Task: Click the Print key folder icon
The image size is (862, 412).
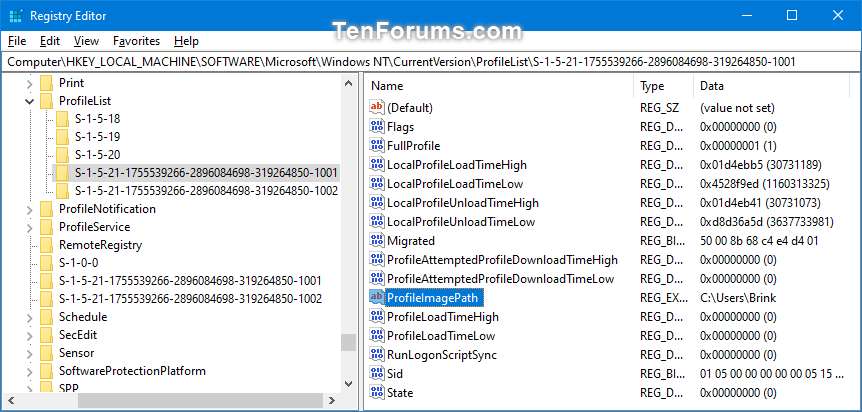Action: click(46, 83)
